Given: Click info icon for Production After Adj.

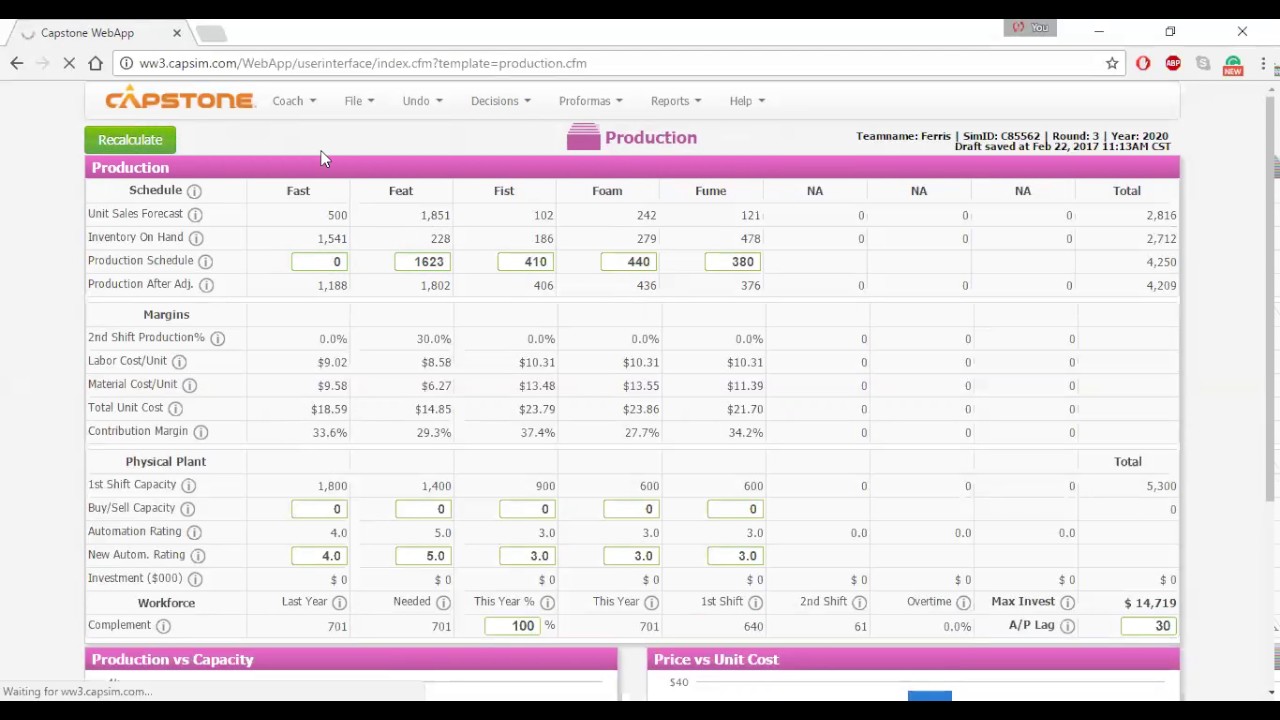Looking at the screenshot, I should pos(206,285).
